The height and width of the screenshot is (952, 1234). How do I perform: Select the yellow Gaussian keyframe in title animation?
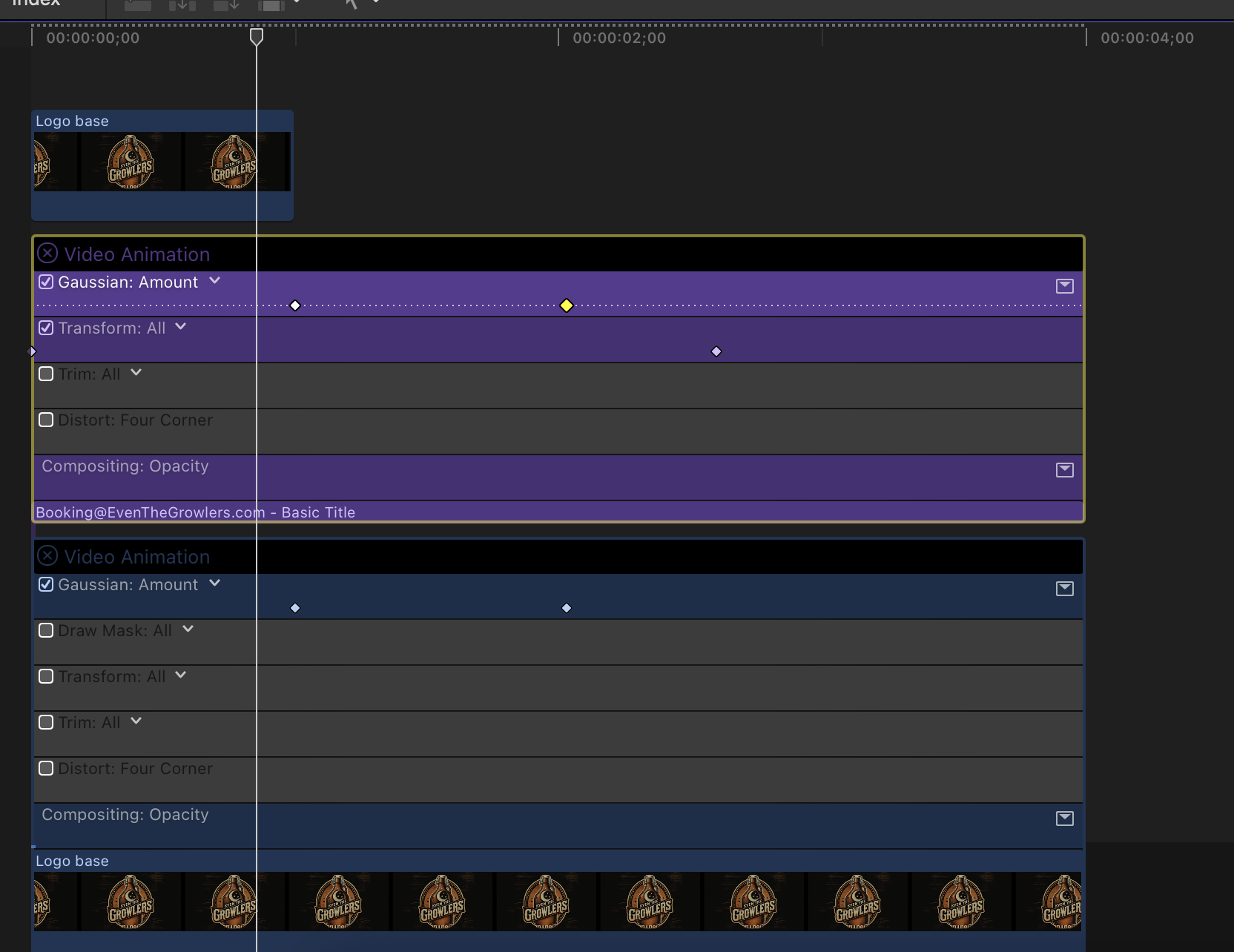567,305
